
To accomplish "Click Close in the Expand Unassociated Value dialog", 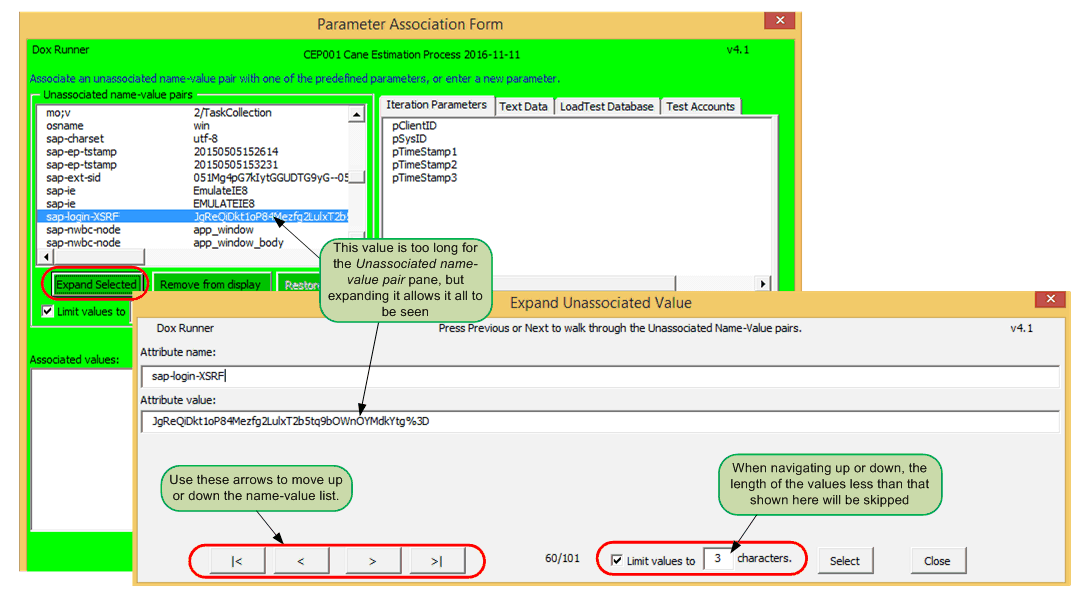I will [937, 561].
